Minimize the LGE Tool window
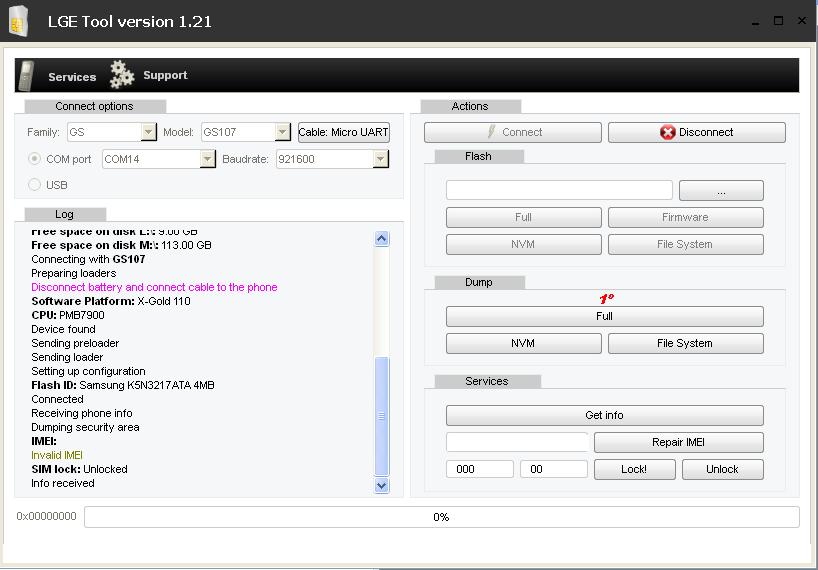818x570 pixels. [755, 22]
